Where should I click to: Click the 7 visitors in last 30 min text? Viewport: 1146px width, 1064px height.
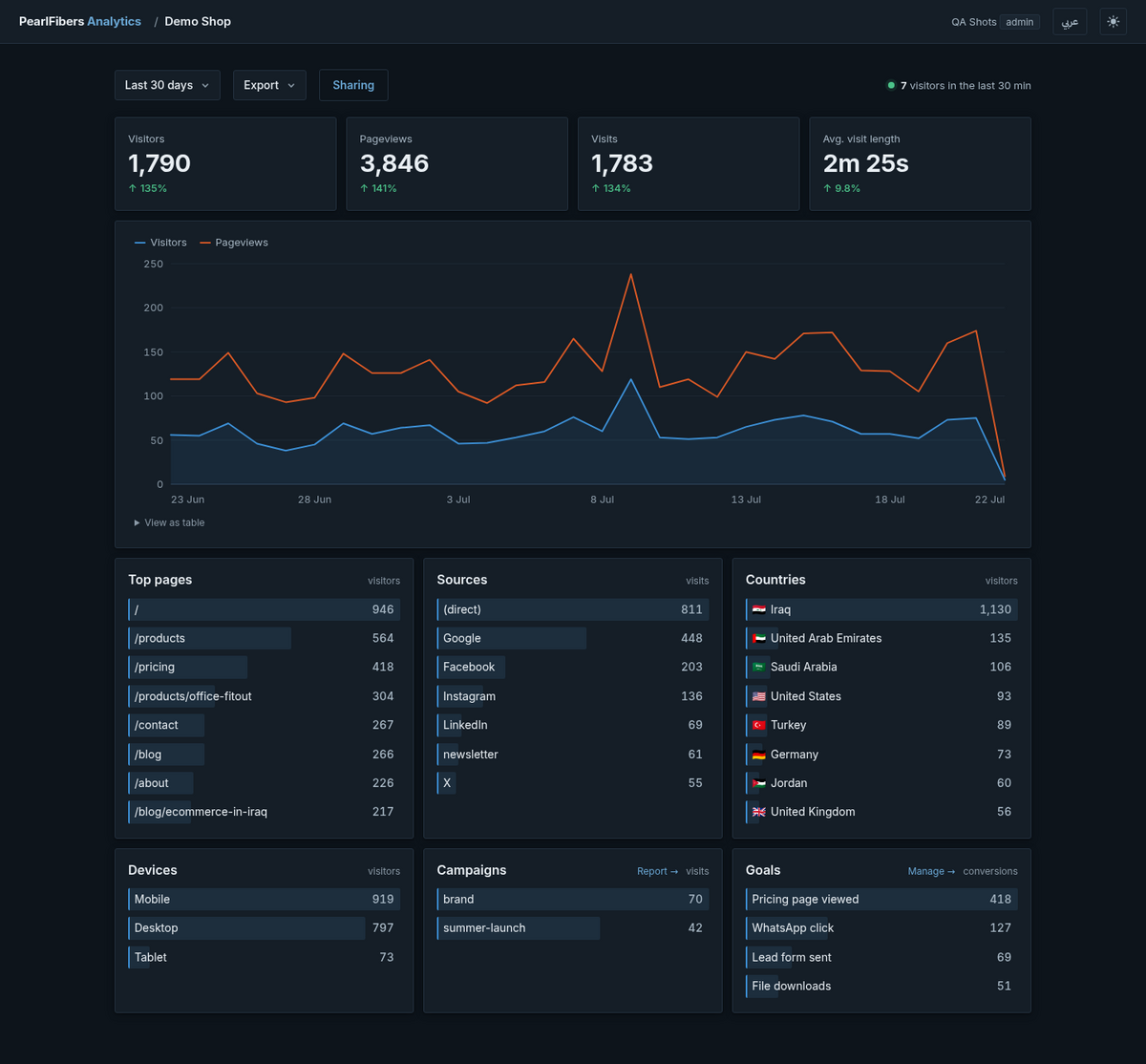pyautogui.click(x=966, y=85)
